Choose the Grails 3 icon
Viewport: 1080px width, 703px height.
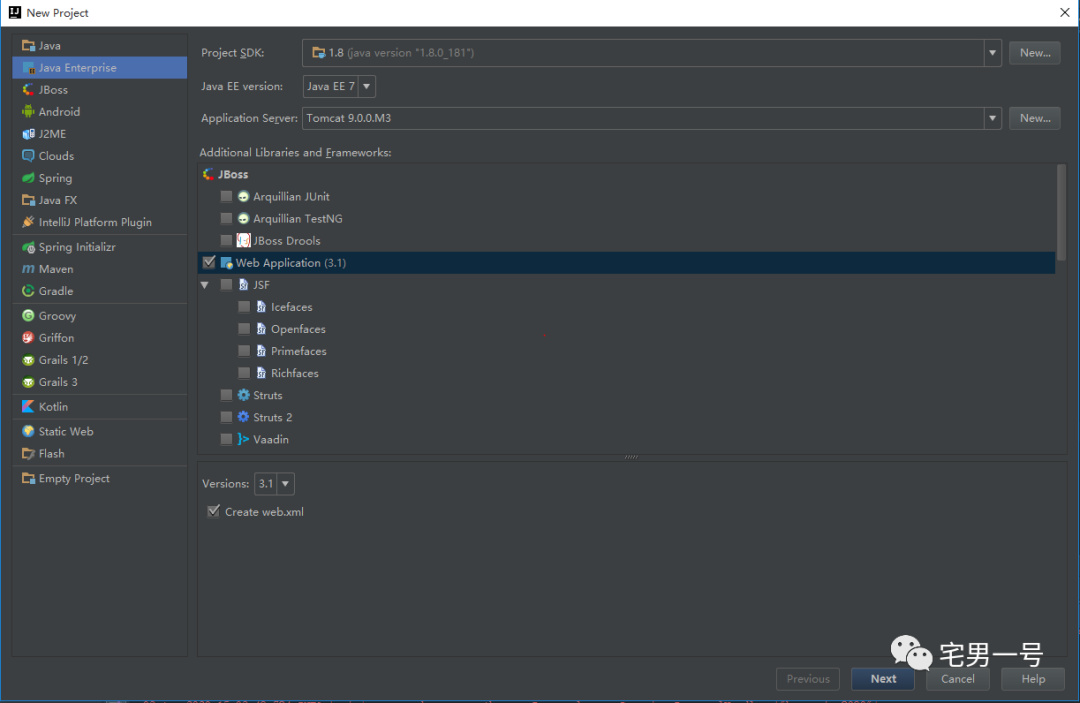(28, 381)
